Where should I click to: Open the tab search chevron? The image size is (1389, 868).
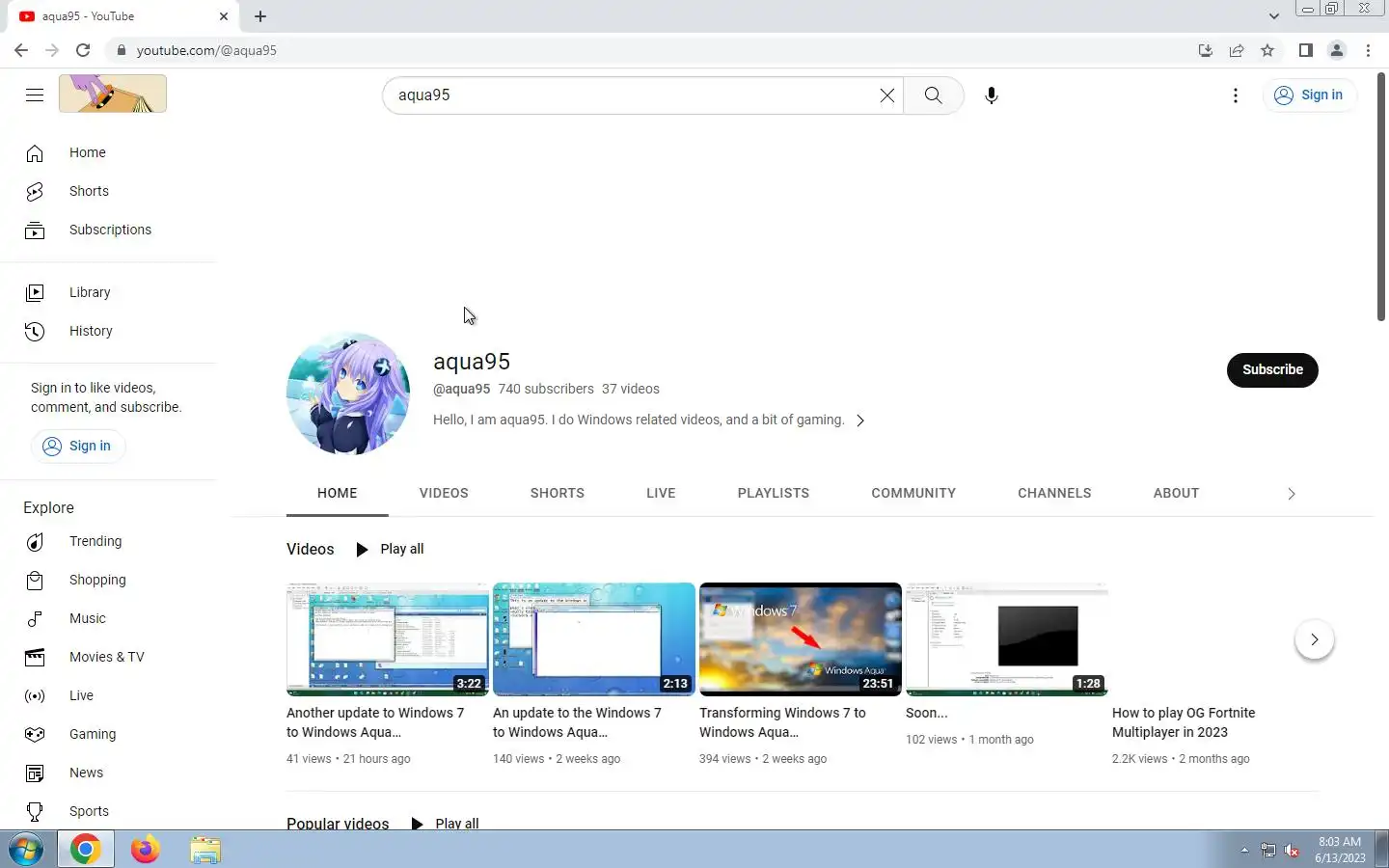(1273, 16)
